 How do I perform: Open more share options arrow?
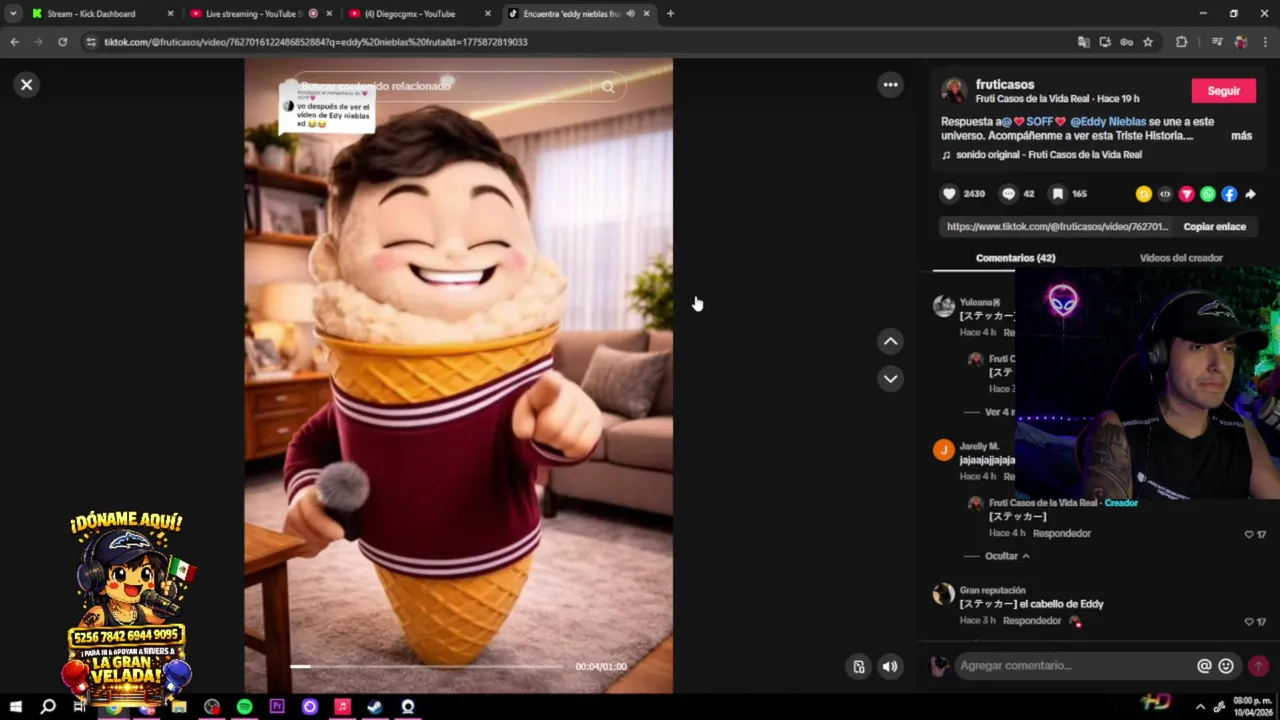point(1250,194)
